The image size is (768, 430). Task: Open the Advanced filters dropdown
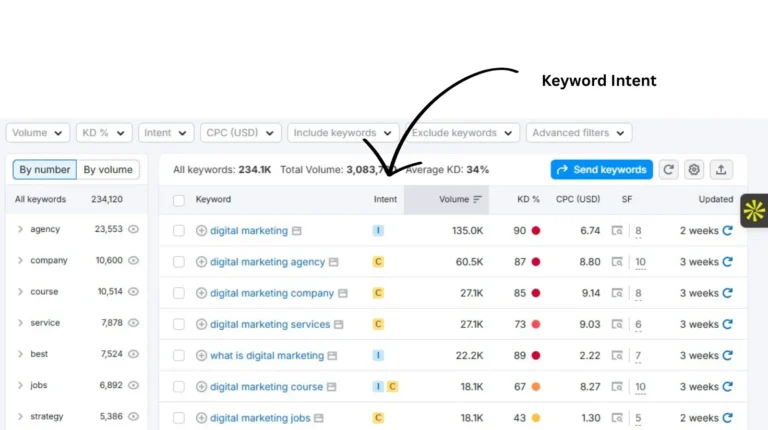coord(579,133)
